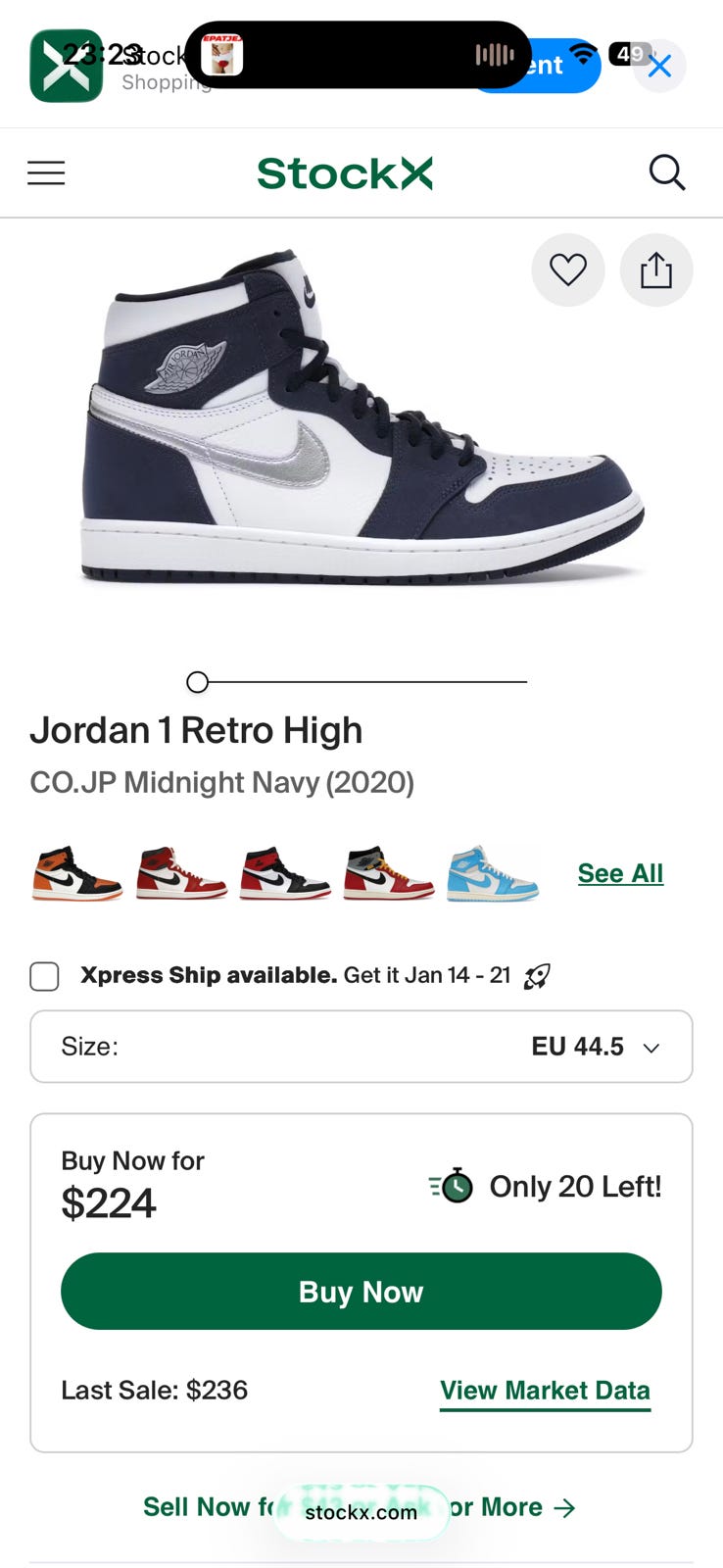Click the stopwatch Only 20 Left icon

tap(452, 1186)
